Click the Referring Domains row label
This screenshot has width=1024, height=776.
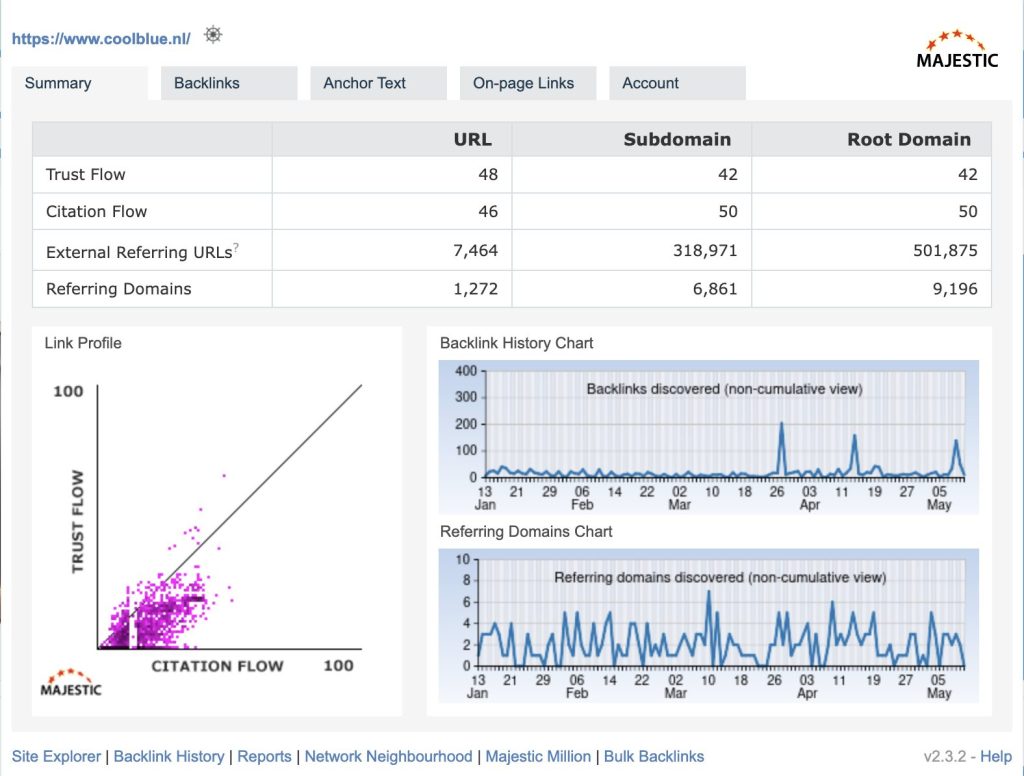pos(119,289)
